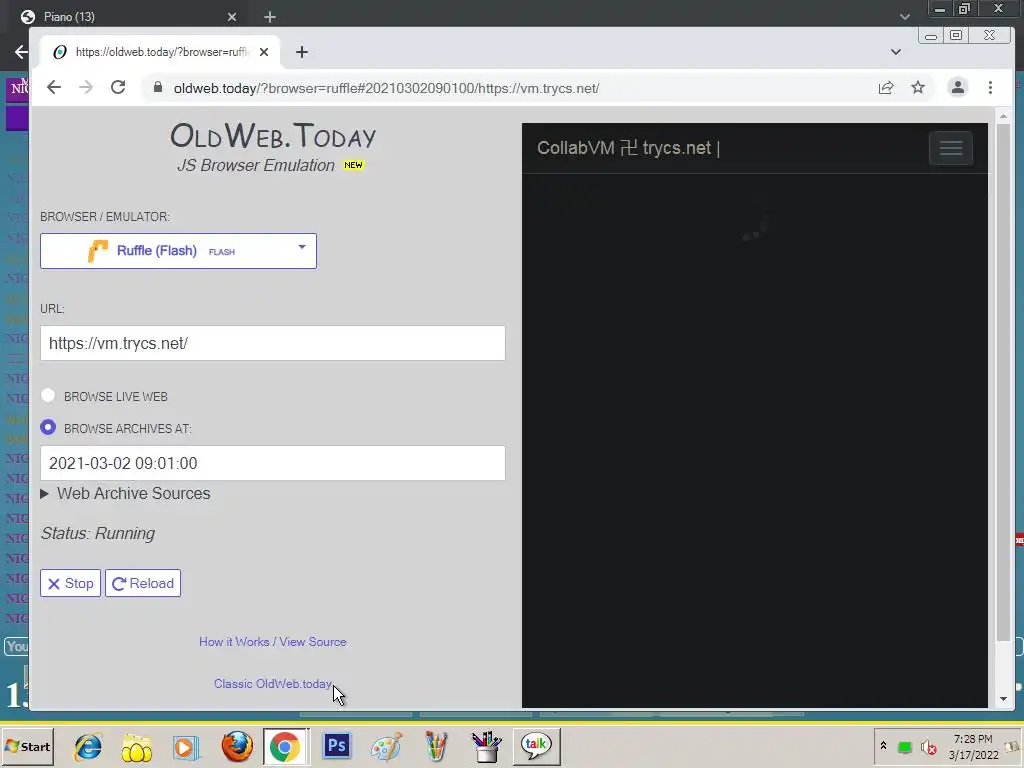1024x768 pixels.
Task: Go back in the oldweb.today Chrome window
Action: pos(54,88)
